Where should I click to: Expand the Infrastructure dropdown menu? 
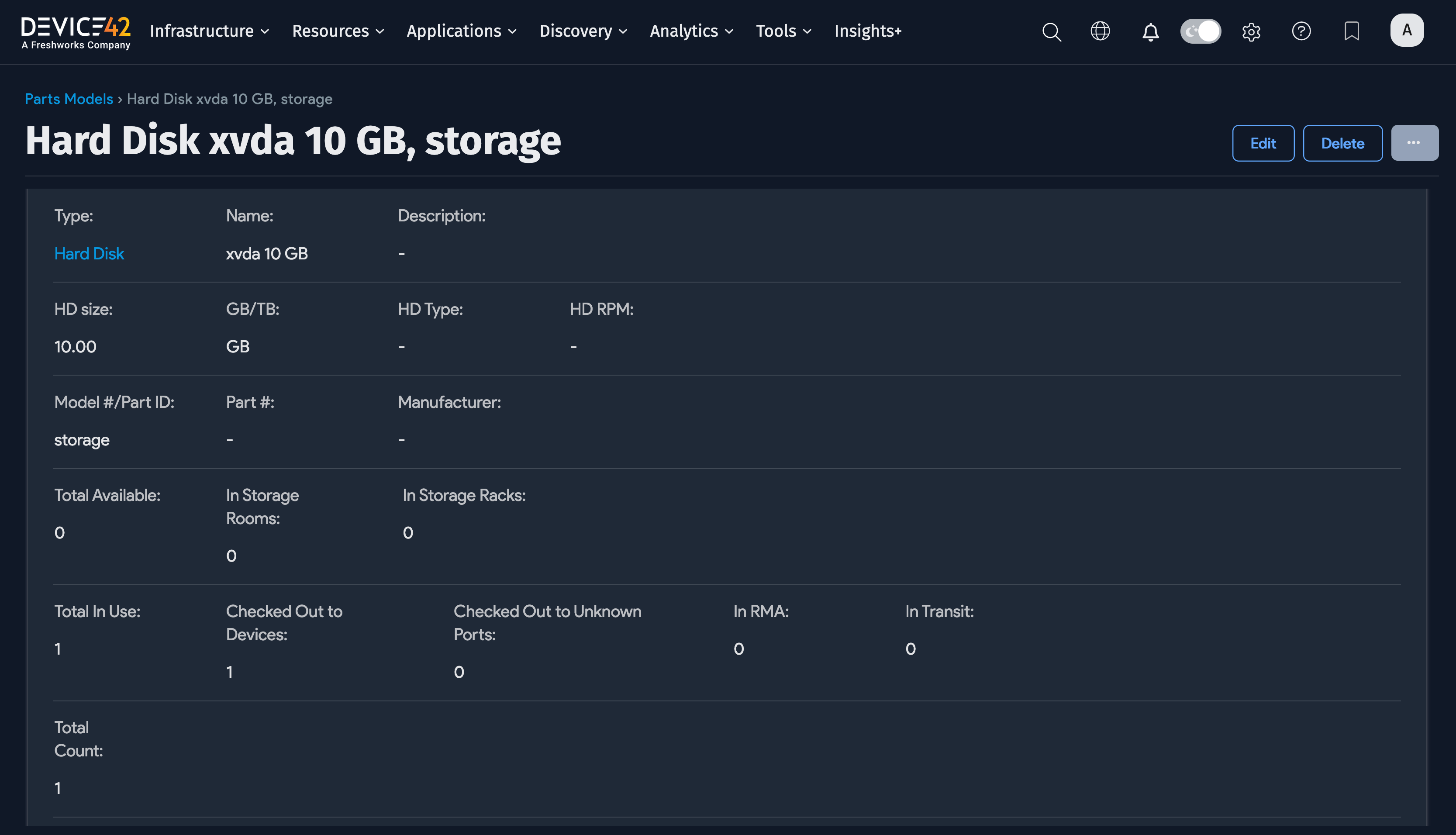point(209,31)
